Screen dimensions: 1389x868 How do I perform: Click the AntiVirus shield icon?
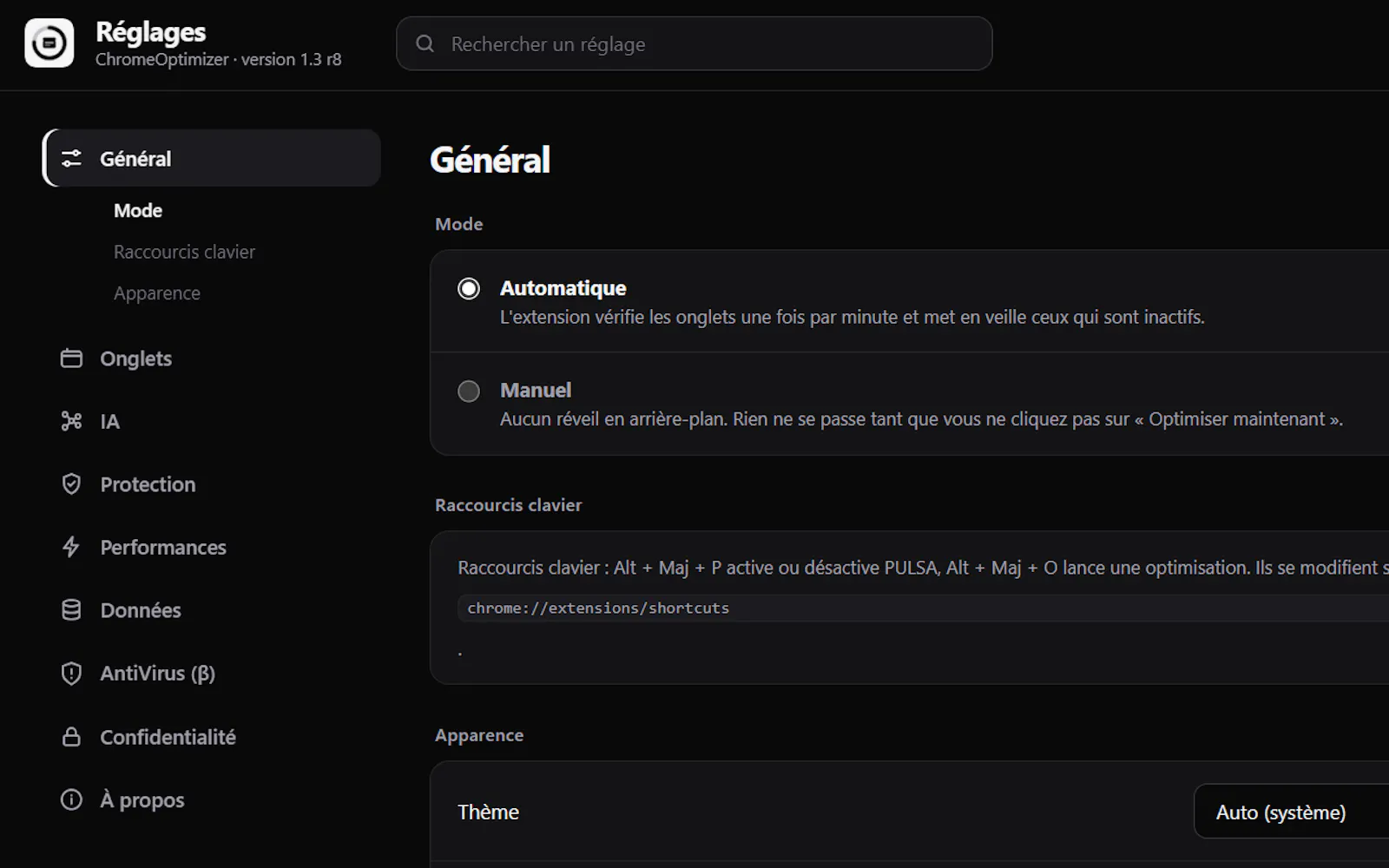tap(71, 674)
